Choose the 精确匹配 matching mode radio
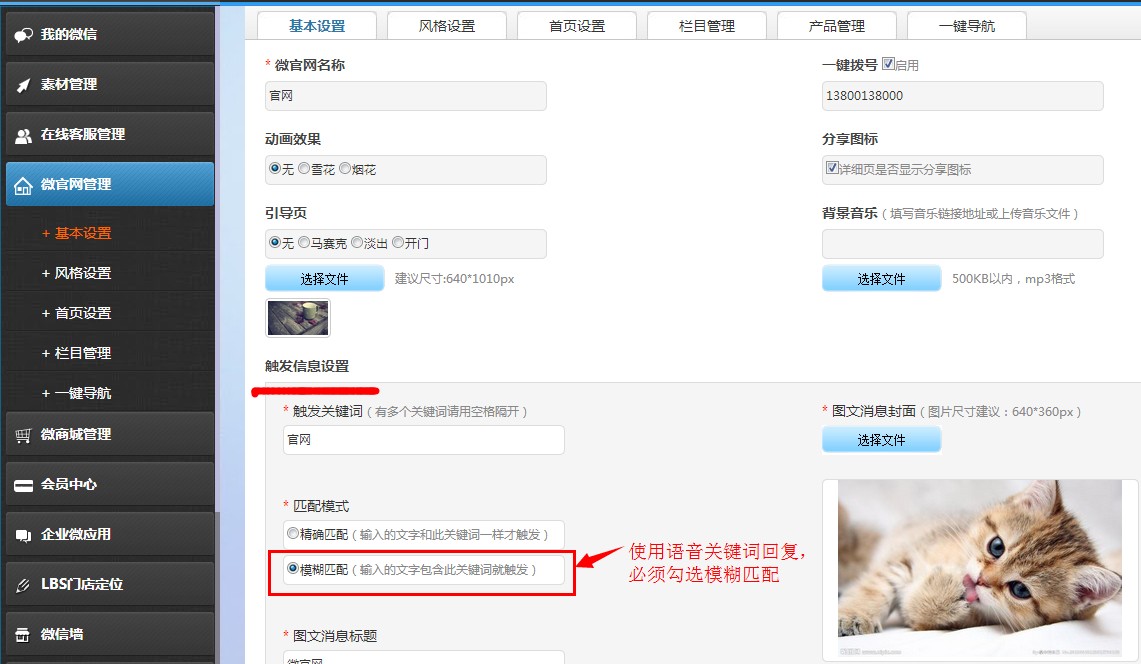 [x=293, y=533]
